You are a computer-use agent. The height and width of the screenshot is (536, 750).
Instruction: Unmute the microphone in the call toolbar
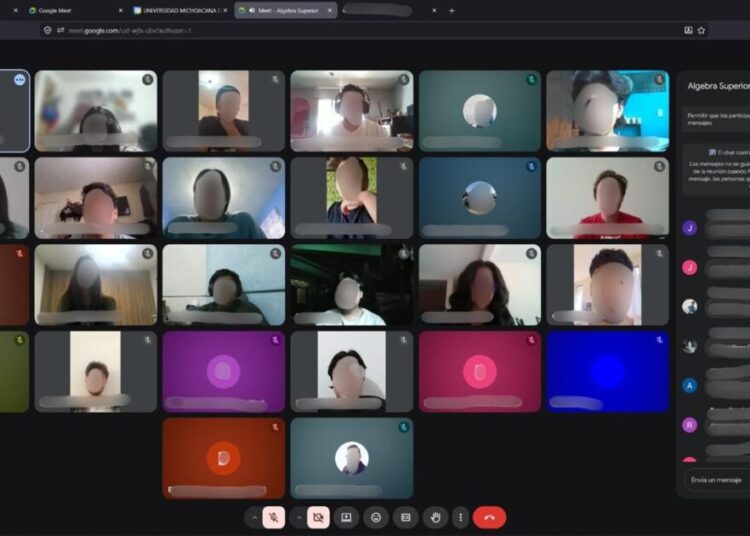coord(274,517)
